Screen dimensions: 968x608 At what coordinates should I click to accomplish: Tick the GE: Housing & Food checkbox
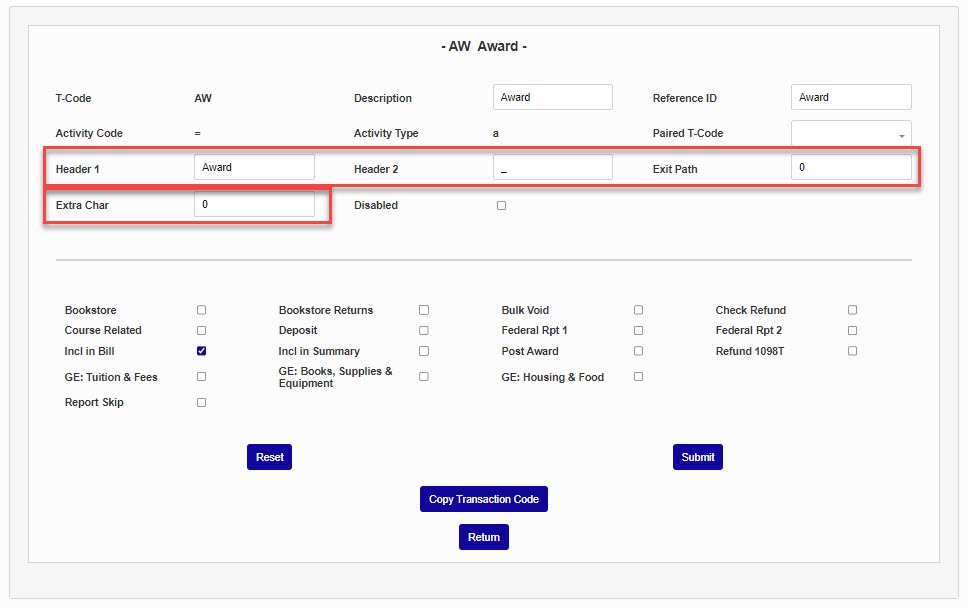click(639, 377)
